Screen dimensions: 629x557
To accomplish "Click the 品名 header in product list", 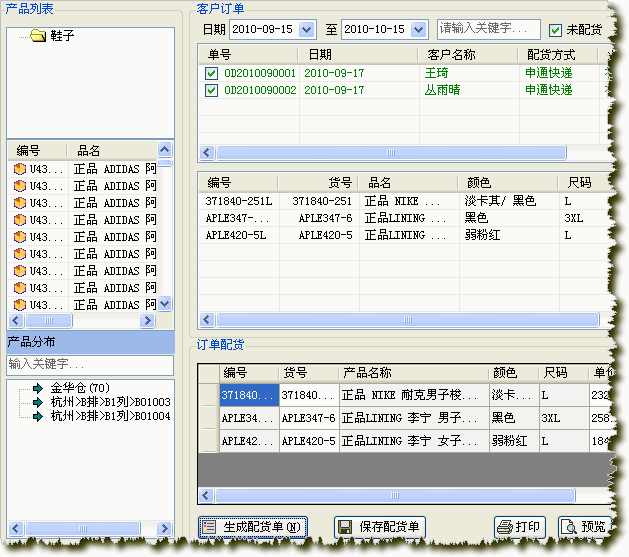I will [x=112, y=151].
